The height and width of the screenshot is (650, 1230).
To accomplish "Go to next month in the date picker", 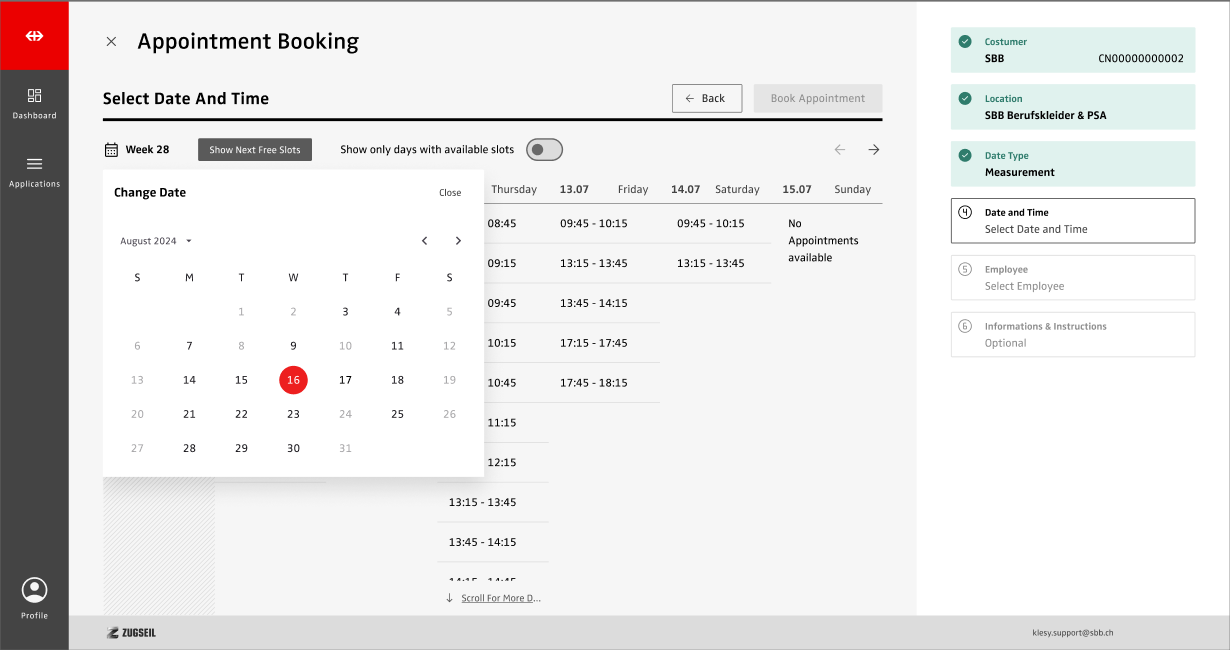I will pos(458,241).
